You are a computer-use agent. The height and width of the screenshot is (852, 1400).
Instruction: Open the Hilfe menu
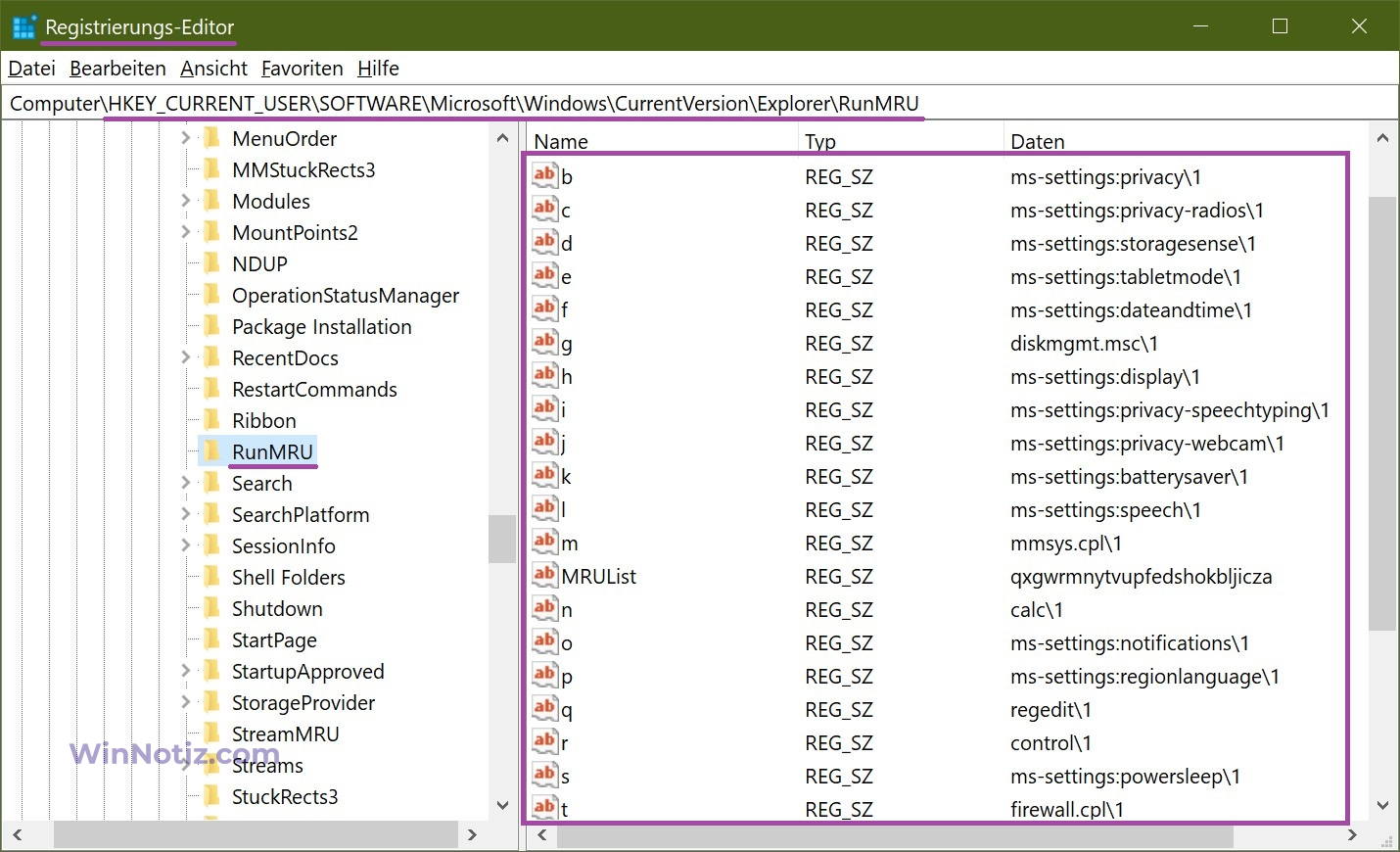[x=378, y=68]
